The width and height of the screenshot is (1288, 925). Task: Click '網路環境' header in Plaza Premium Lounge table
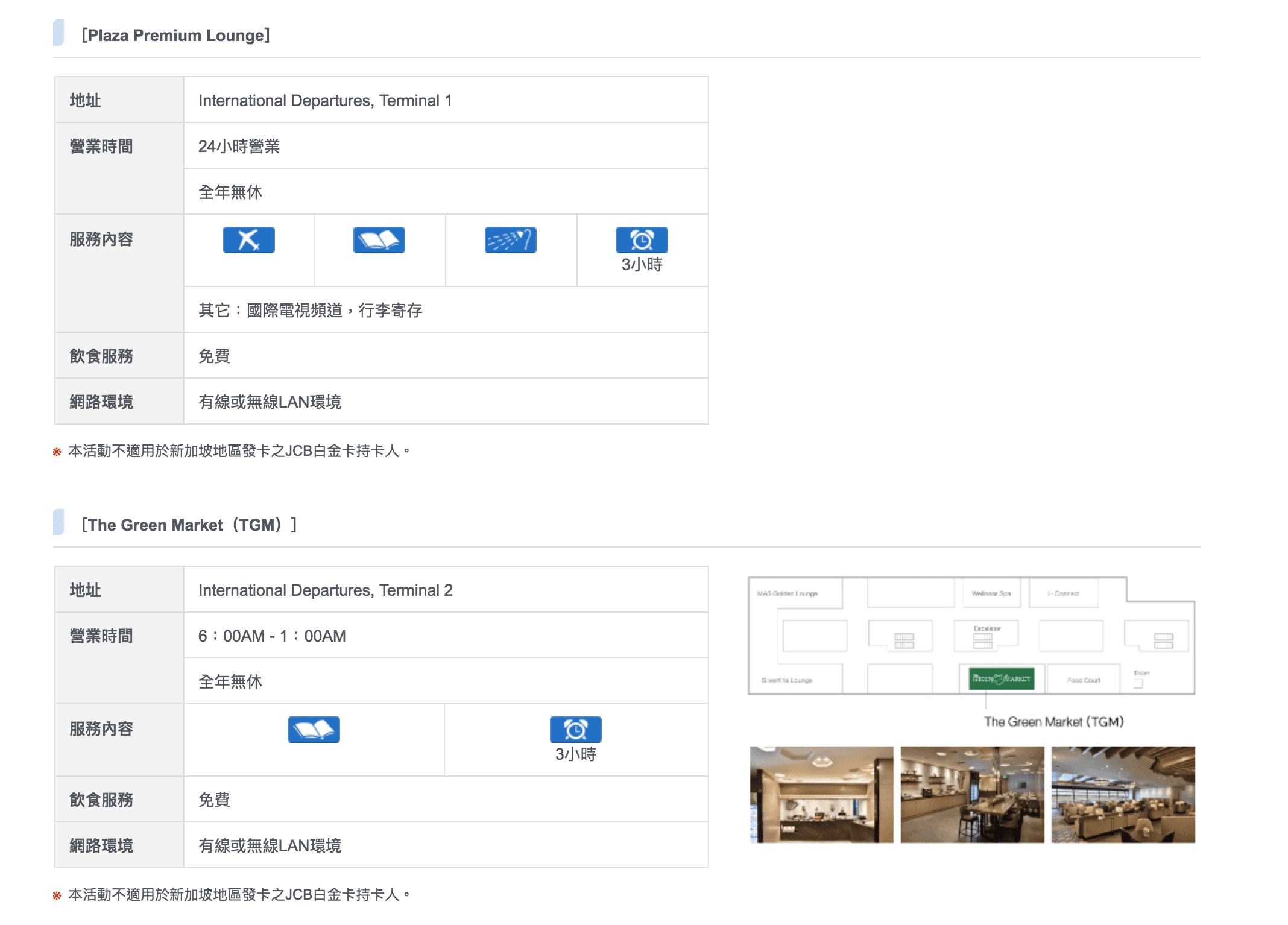pos(101,402)
